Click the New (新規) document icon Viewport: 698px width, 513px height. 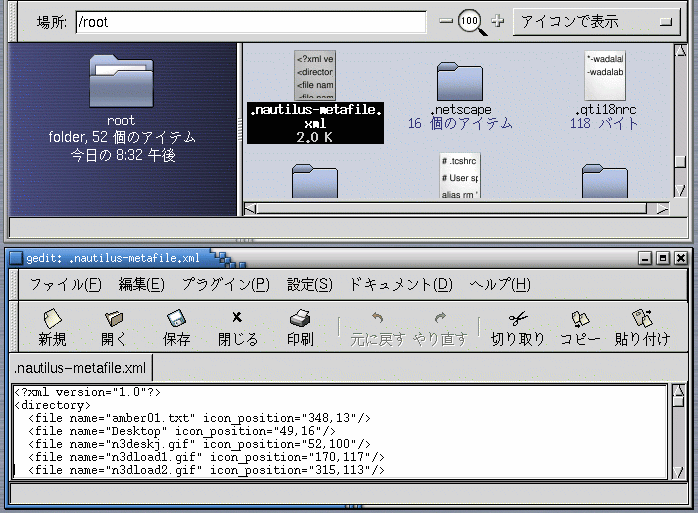coord(52,319)
